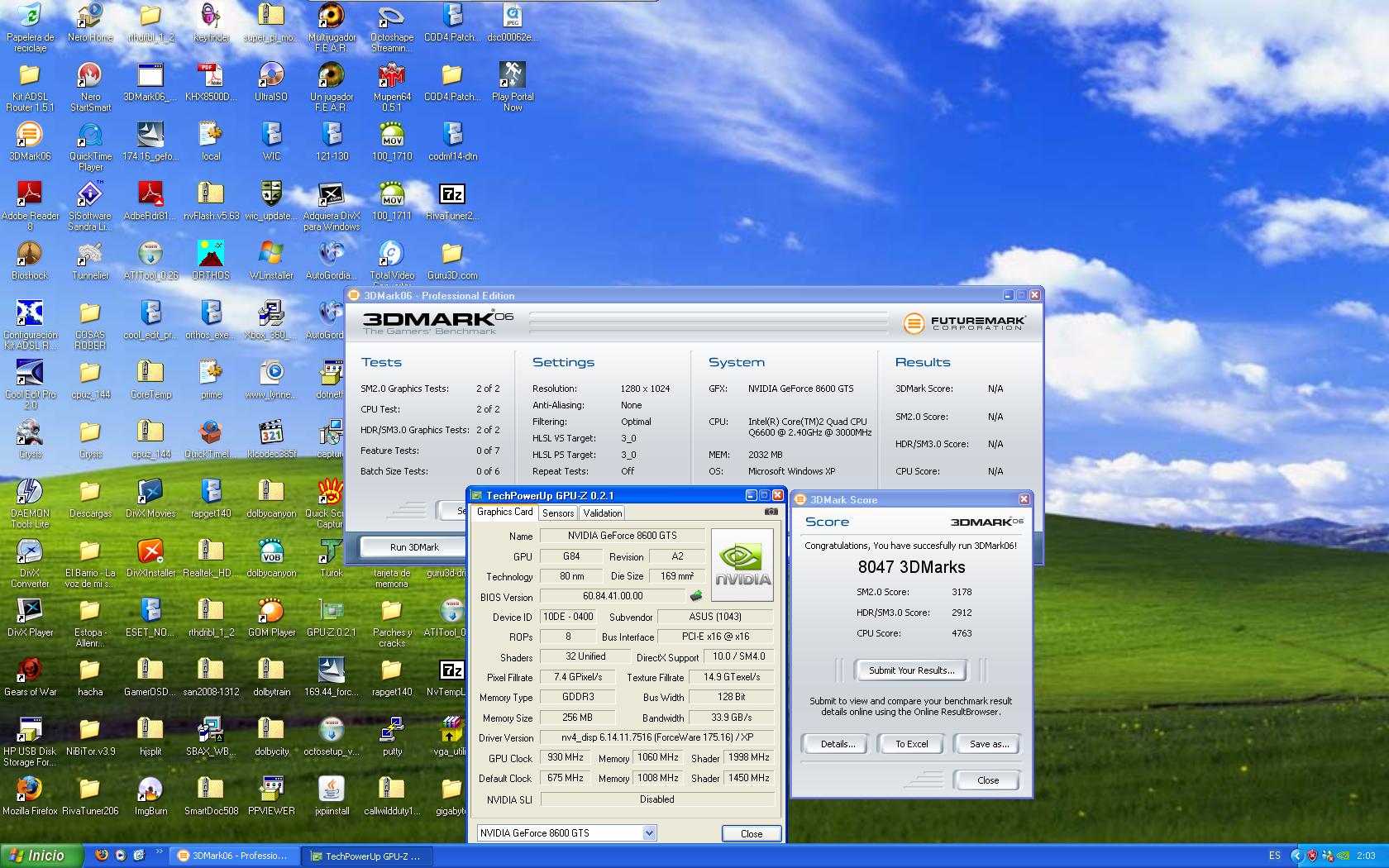Click the GPU Clock 930 MHz field

tap(565, 757)
